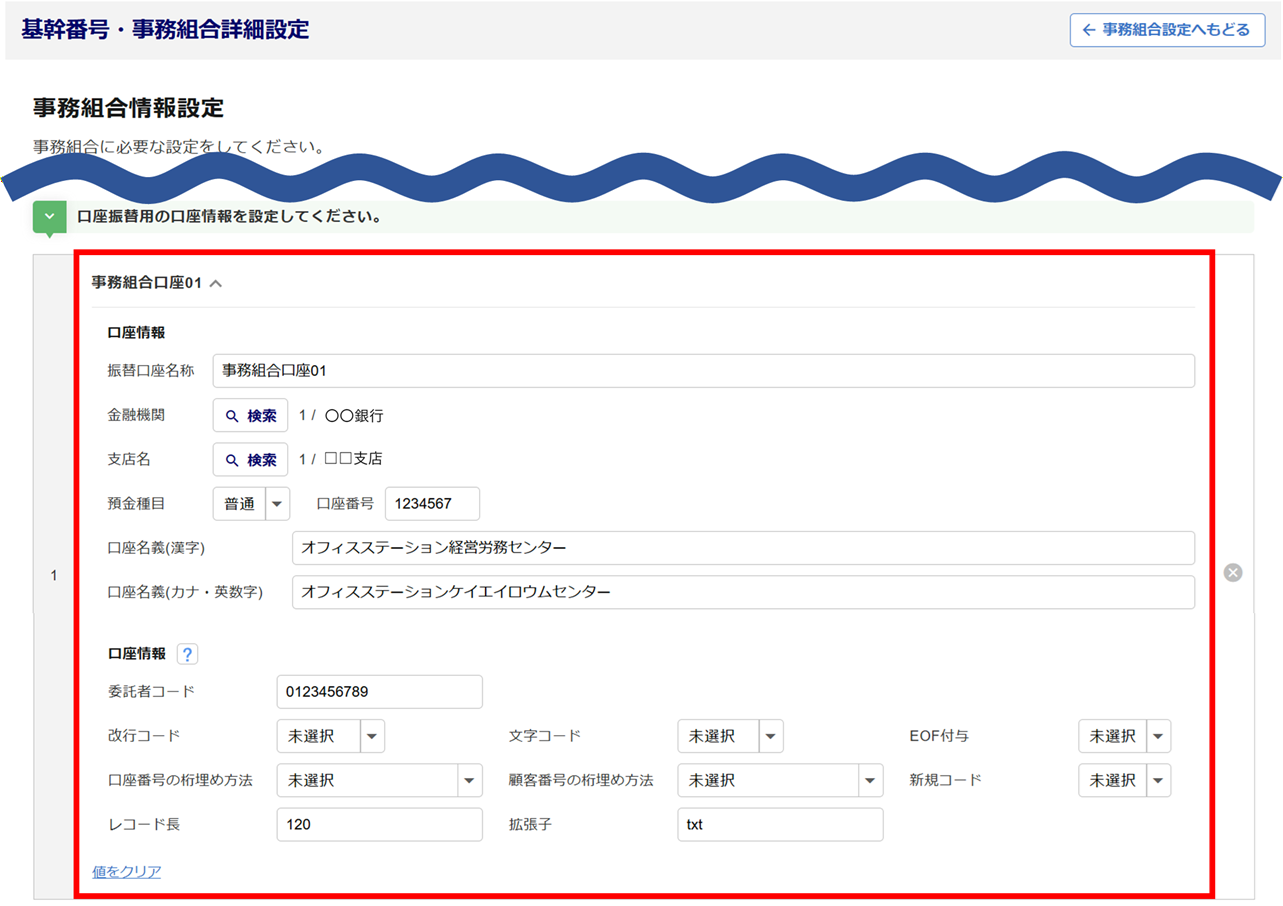Click the green chevron section icon
The height and width of the screenshot is (906, 1283).
tap(49, 217)
